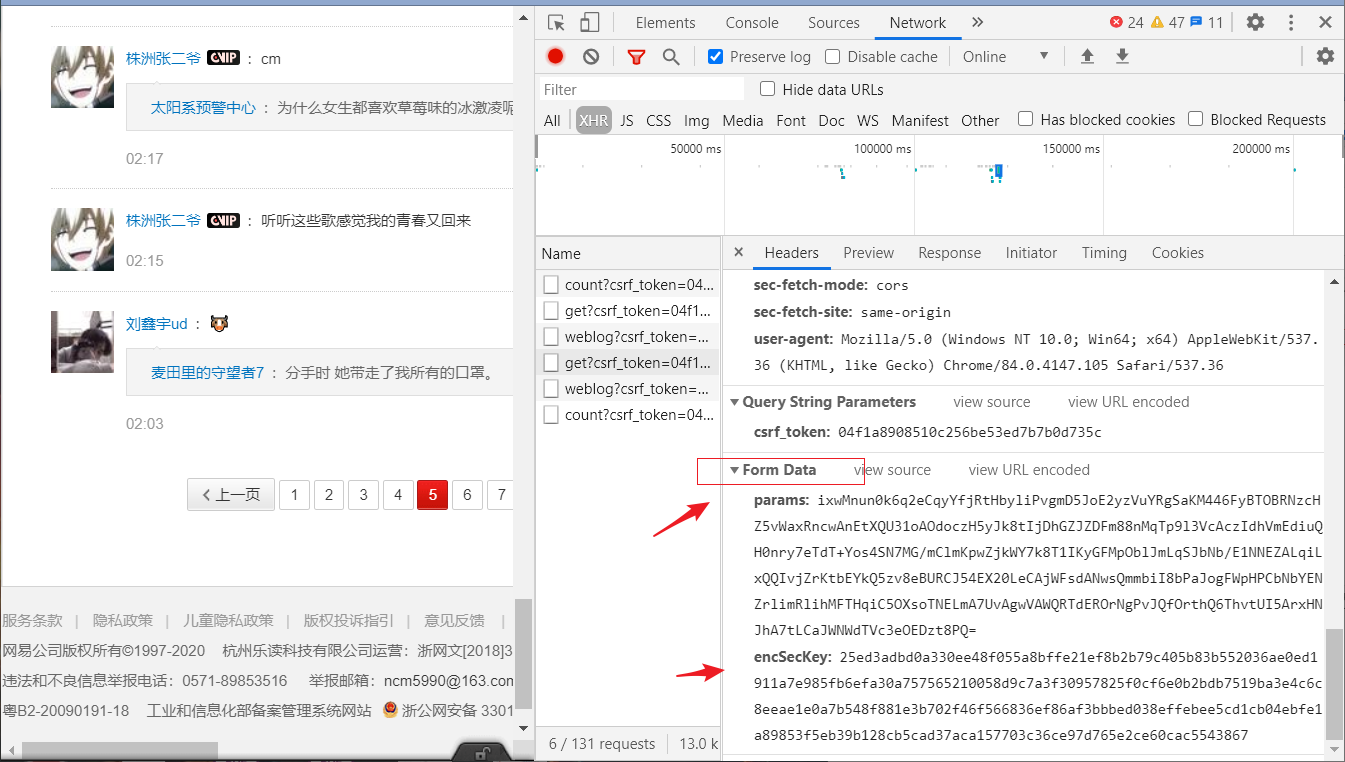Clear the network log
The height and width of the screenshot is (762, 1345).
[x=591, y=57]
